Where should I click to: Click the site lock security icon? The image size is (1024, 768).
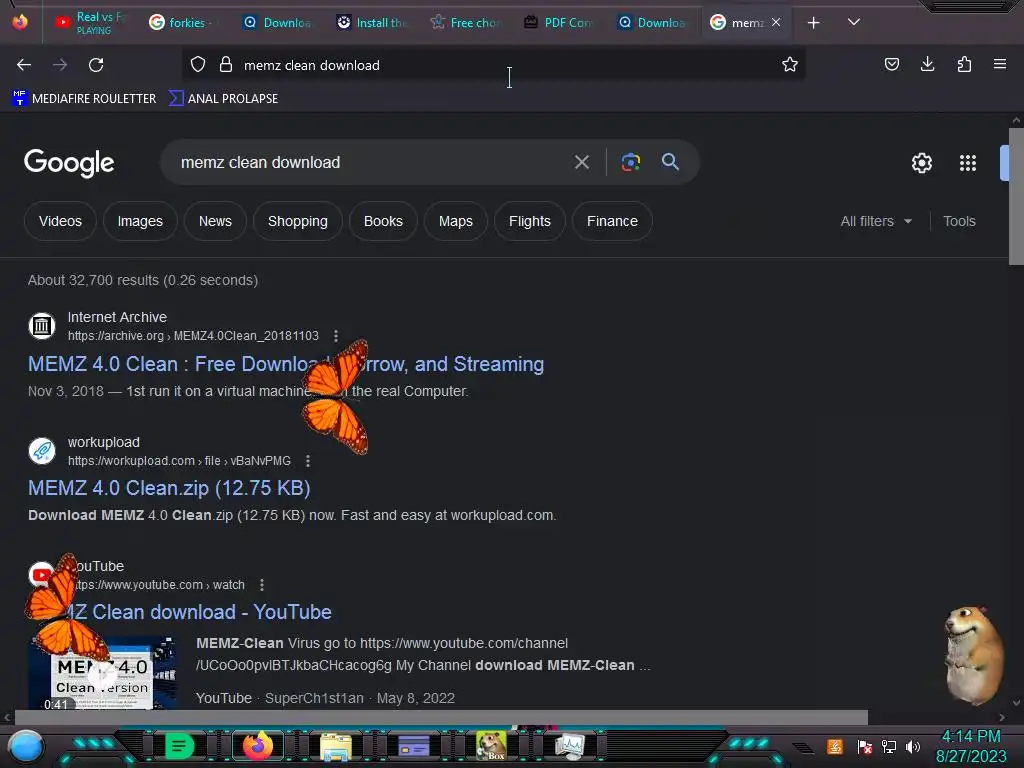(226, 65)
